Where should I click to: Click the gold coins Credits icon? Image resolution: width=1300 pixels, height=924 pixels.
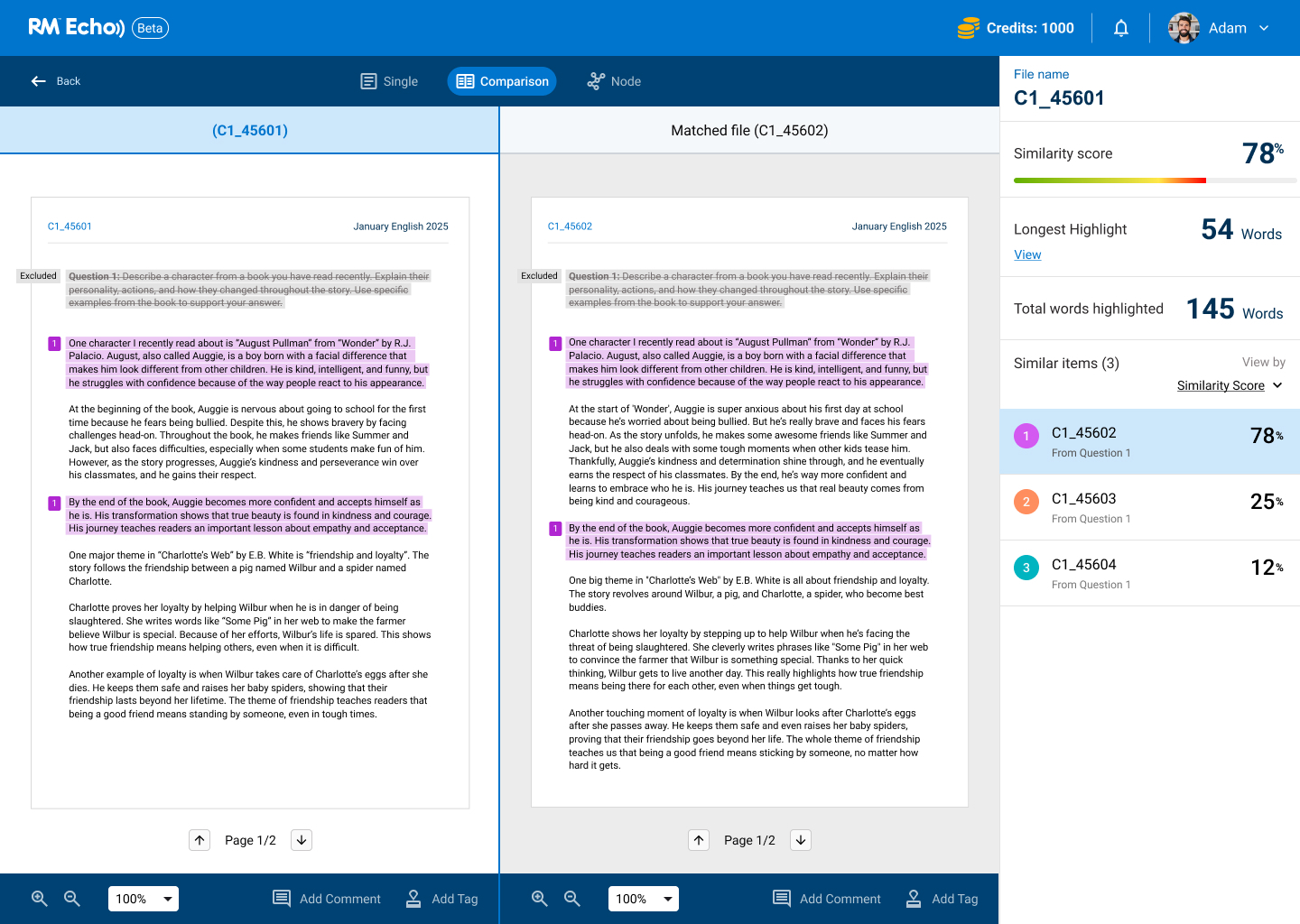point(968,28)
